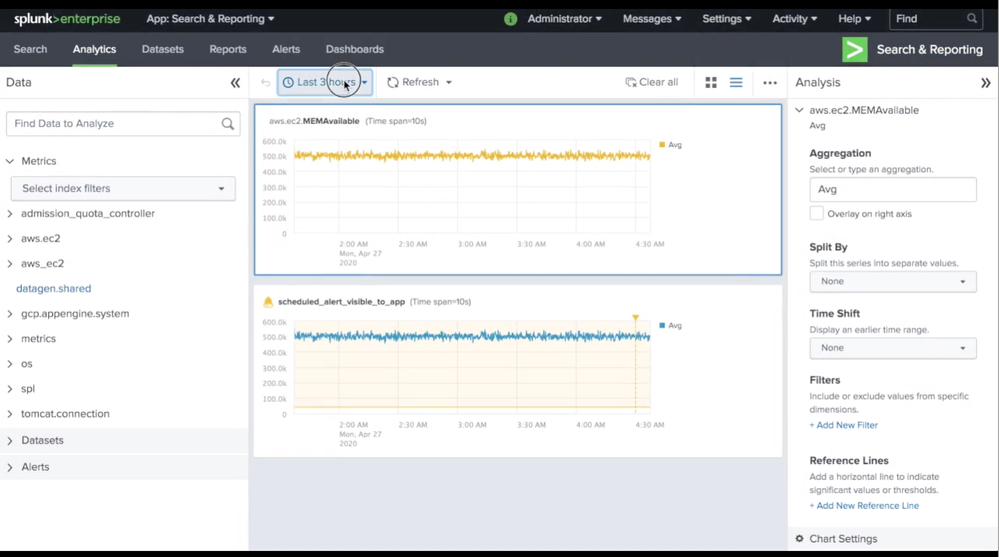This screenshot has height=557, width=999.
Task: Click the blue Avg legend swatch
Action: [x=662, y=326]
